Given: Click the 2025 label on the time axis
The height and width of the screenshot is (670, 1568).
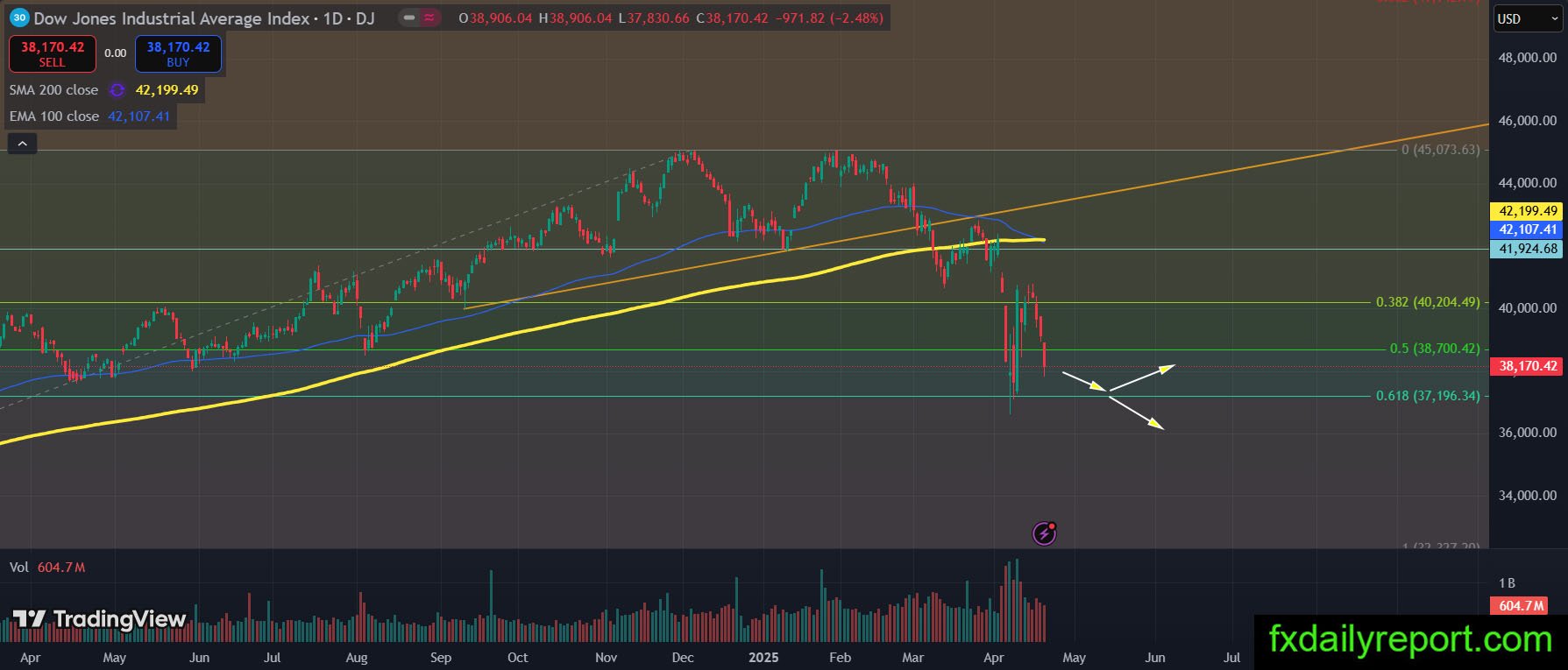Looking at the screenshot, I should tap(763, 658).
